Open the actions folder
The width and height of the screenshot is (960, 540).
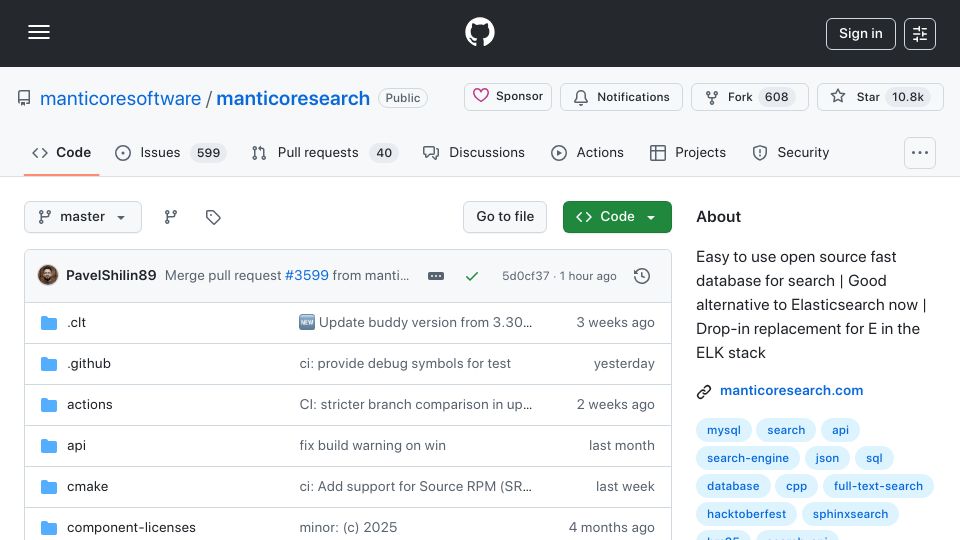click(x=89, y=405)
